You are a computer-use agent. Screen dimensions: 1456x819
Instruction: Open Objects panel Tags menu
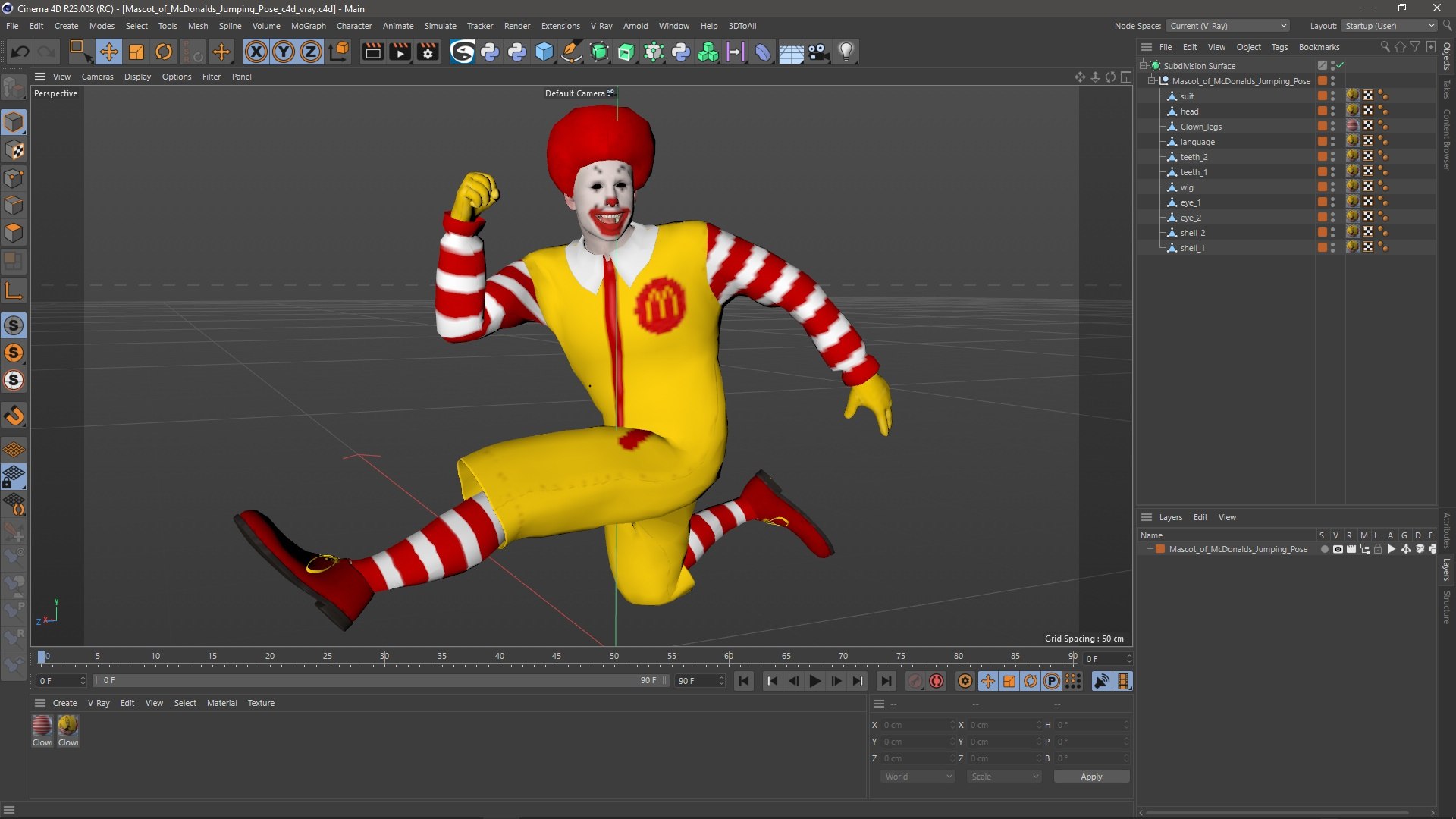click(x=1279, y=47)
